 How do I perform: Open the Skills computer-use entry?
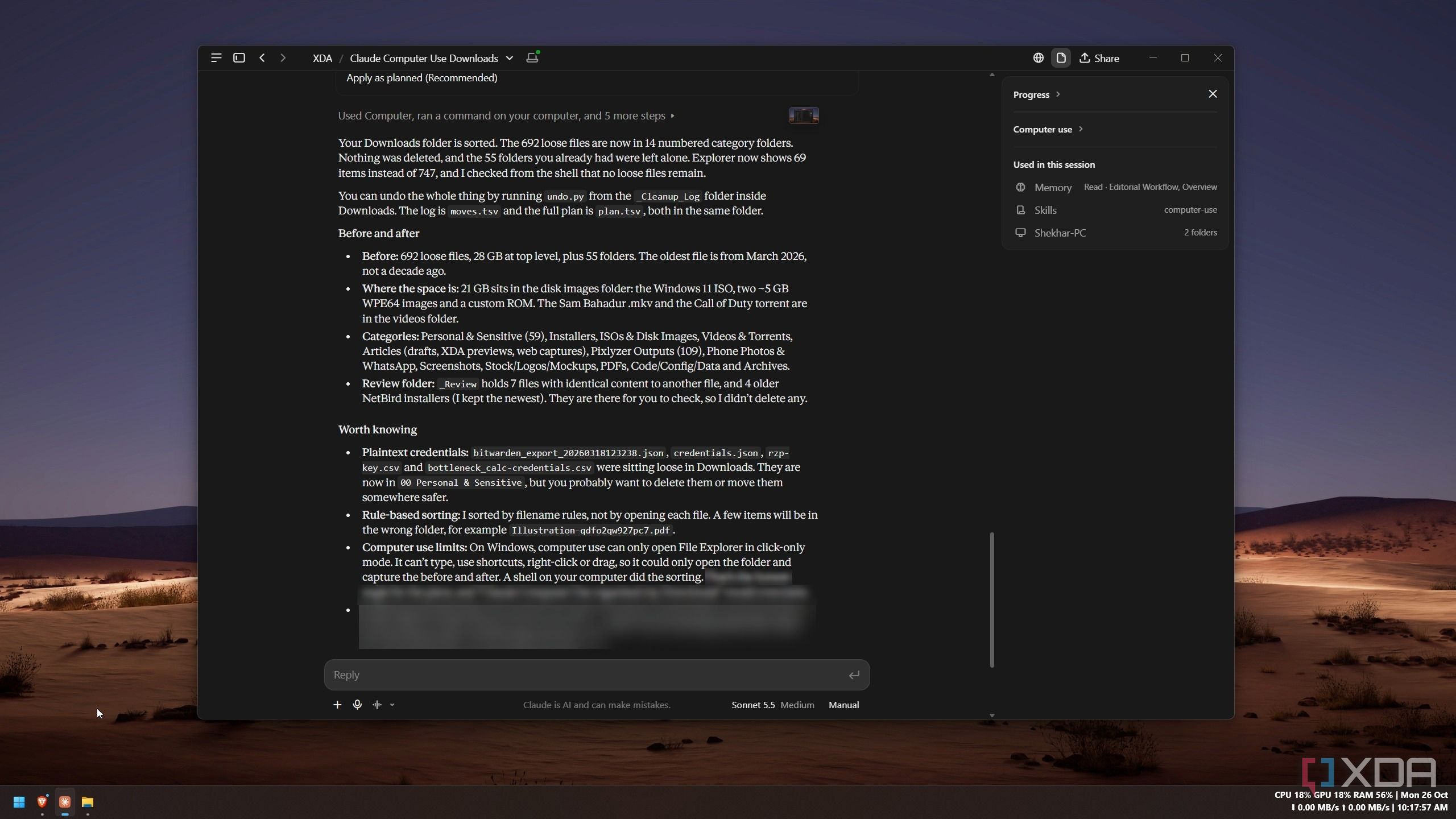click(x=1115, y=210)
